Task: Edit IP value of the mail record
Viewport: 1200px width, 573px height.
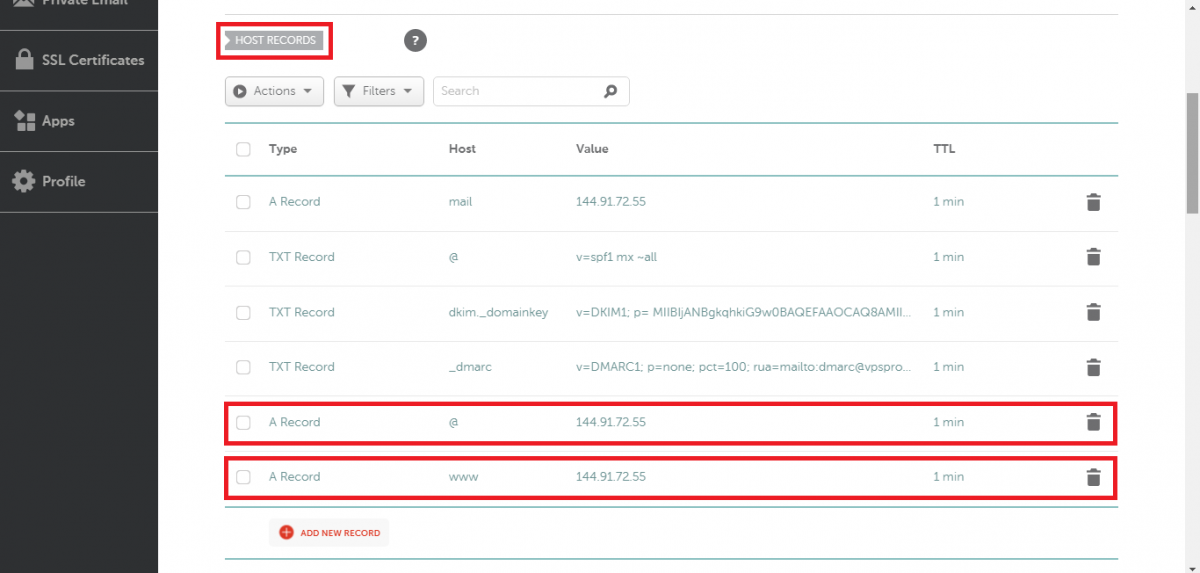Action: (611, 202)
